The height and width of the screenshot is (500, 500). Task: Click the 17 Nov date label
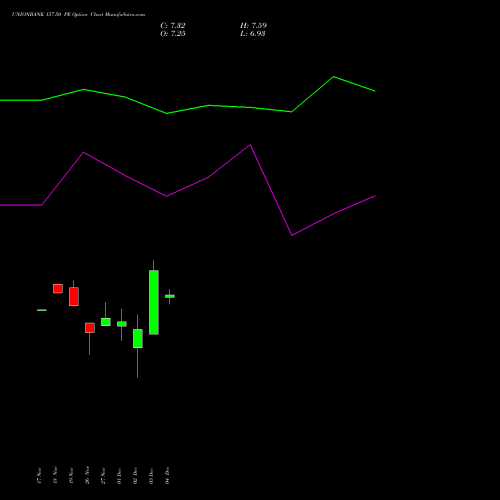[39, 475]
